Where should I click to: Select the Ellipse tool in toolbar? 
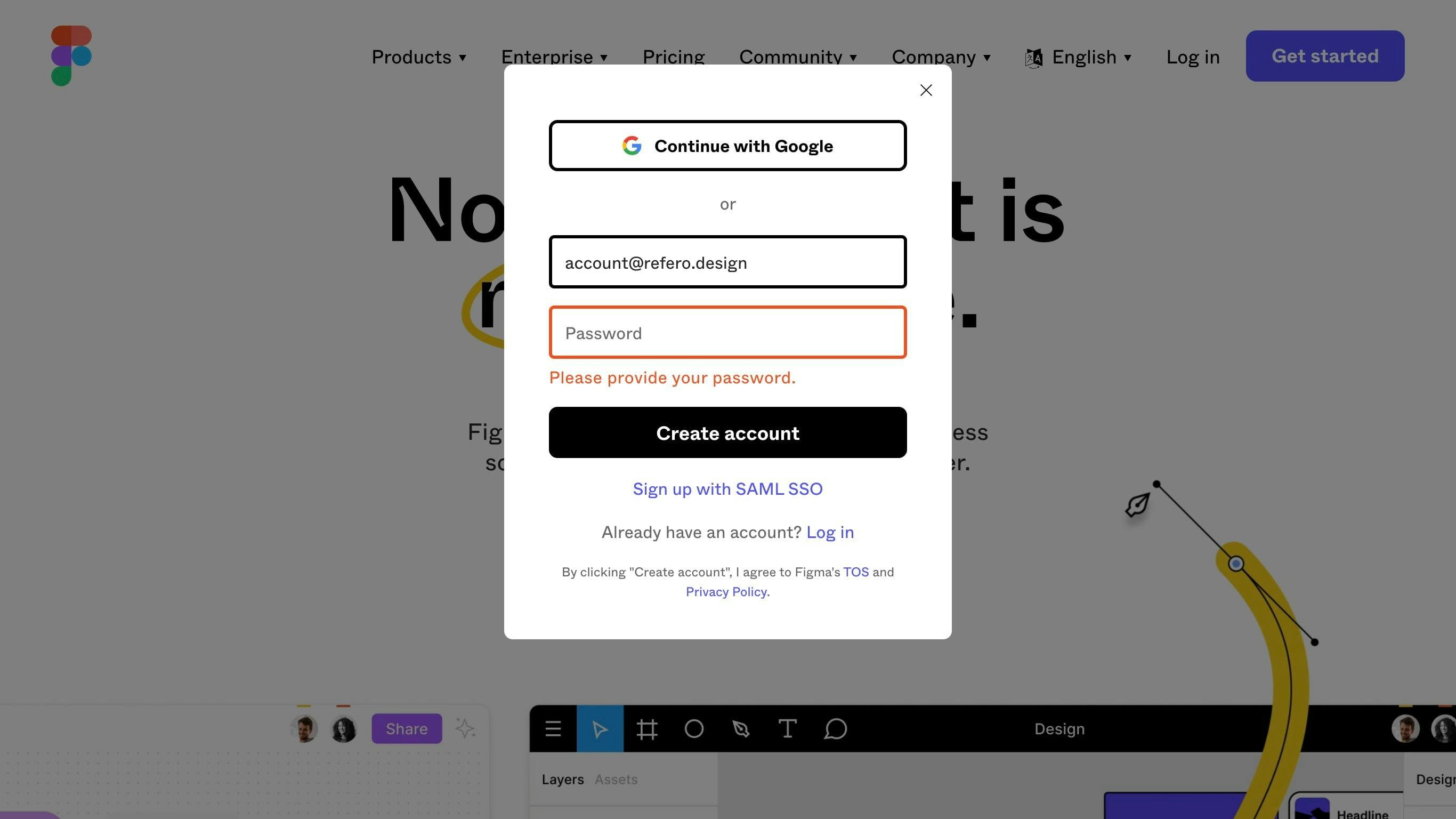pos(694,728)
